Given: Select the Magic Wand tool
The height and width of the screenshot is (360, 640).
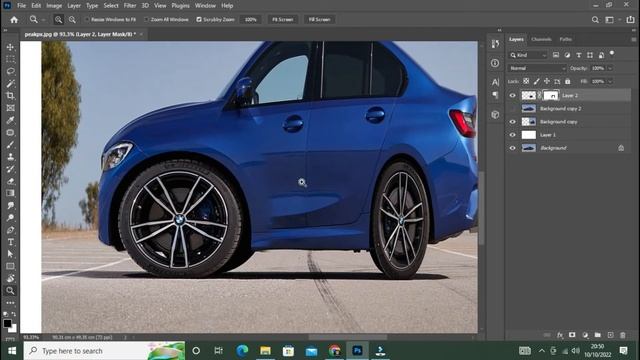Looking at the screenshot, I should click(11, 84).
